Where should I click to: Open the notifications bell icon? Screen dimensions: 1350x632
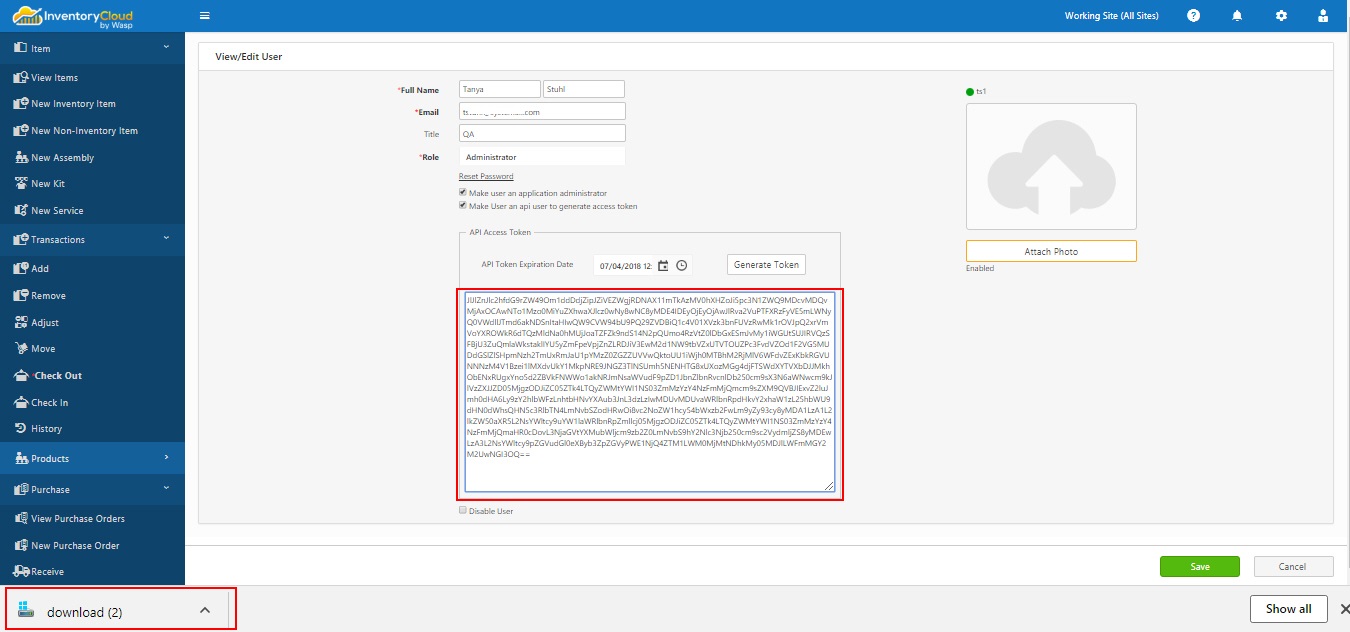pos(1237,16)
